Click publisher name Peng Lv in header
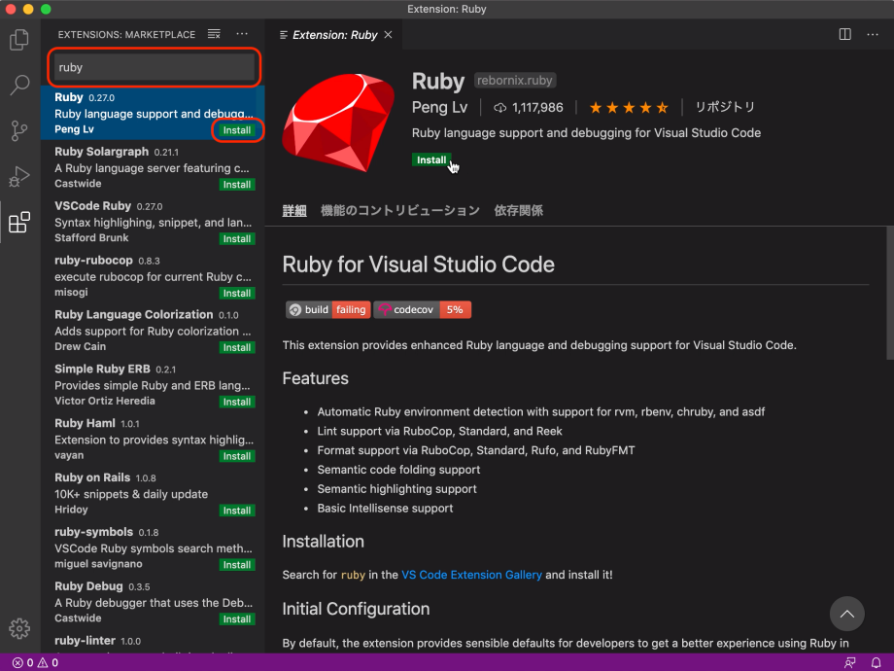 (440, 107)
